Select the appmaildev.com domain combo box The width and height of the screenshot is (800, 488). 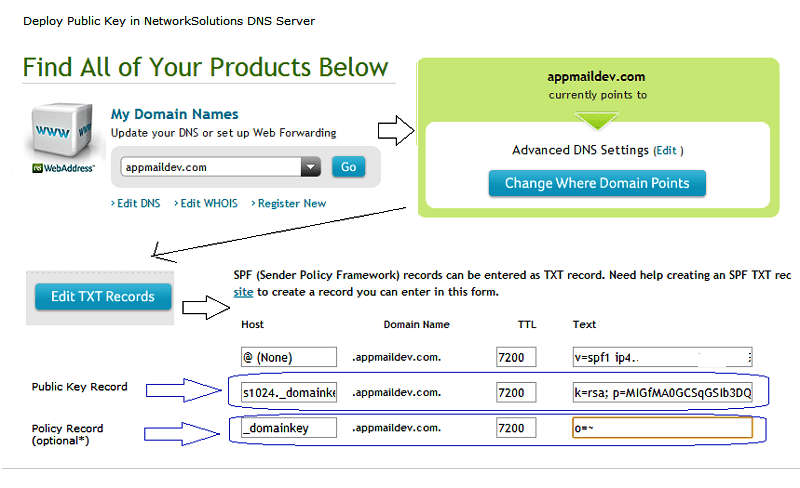point(220,167)
